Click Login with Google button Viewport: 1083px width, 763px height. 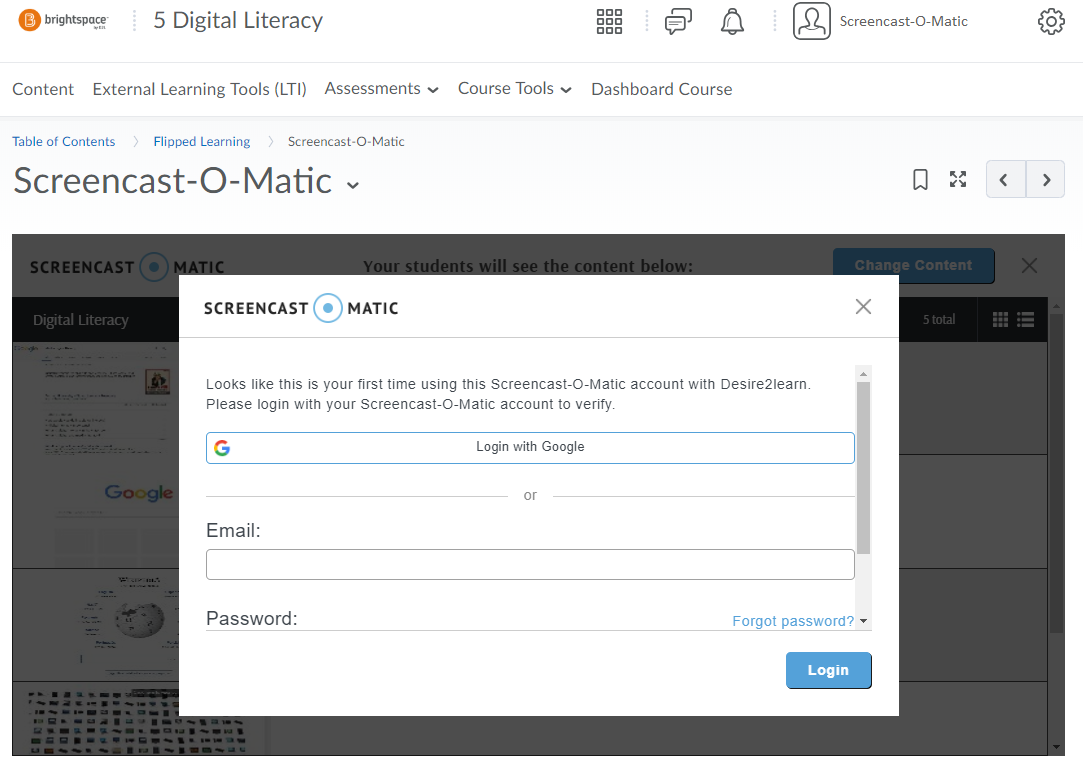530,447
